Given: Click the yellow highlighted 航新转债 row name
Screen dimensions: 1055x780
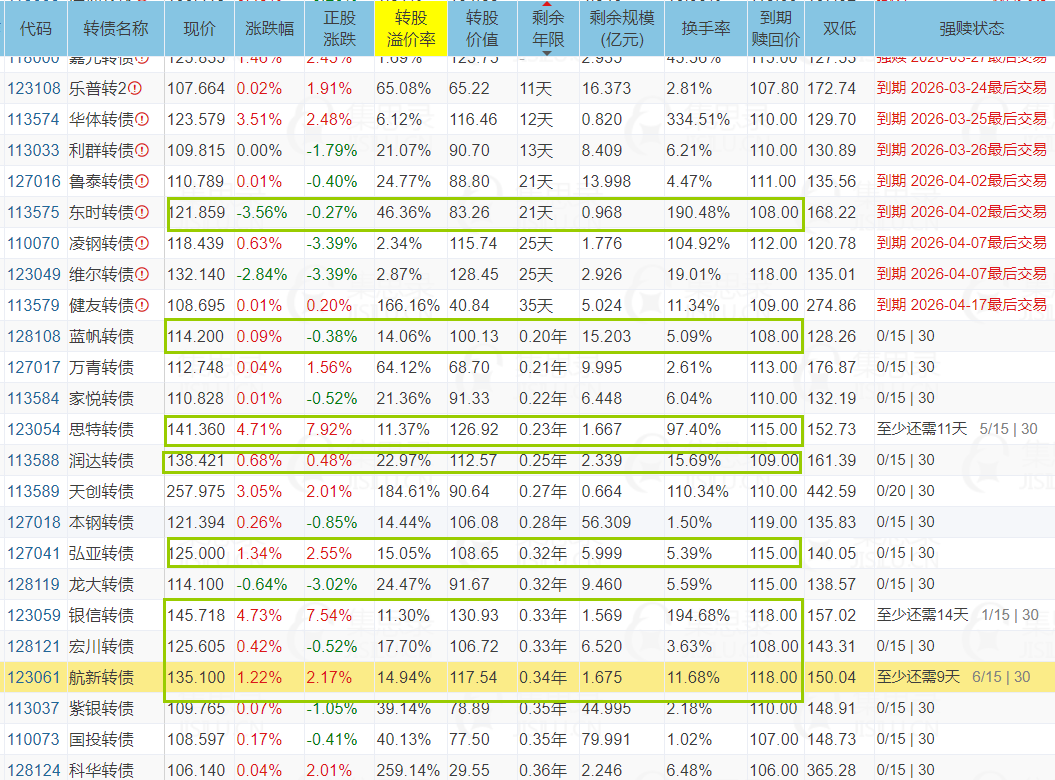Looking at the screenshot, I should pyautogui.click(x=101, y=678).
